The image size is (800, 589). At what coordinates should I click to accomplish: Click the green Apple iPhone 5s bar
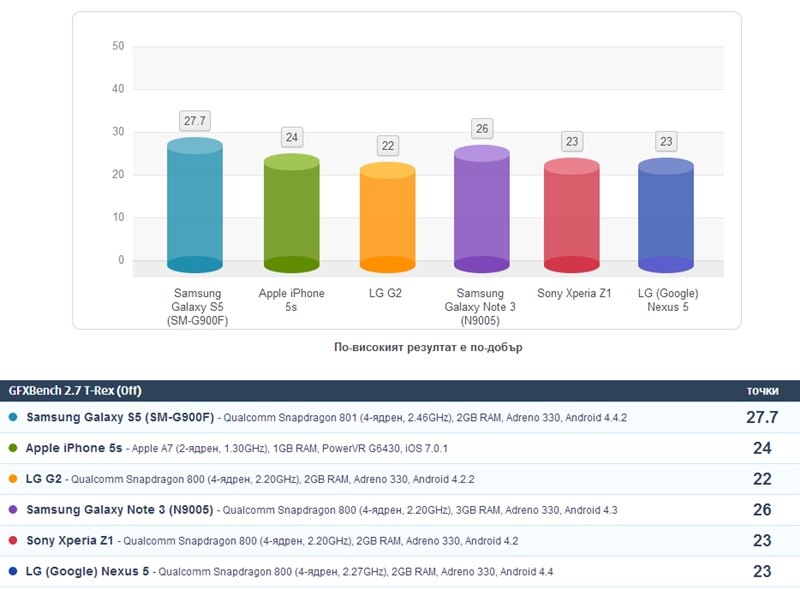(291, 213)
